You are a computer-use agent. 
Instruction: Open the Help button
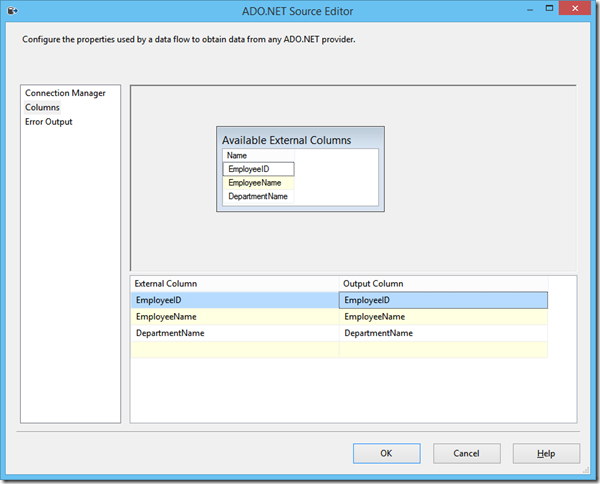tap(546, 453)
